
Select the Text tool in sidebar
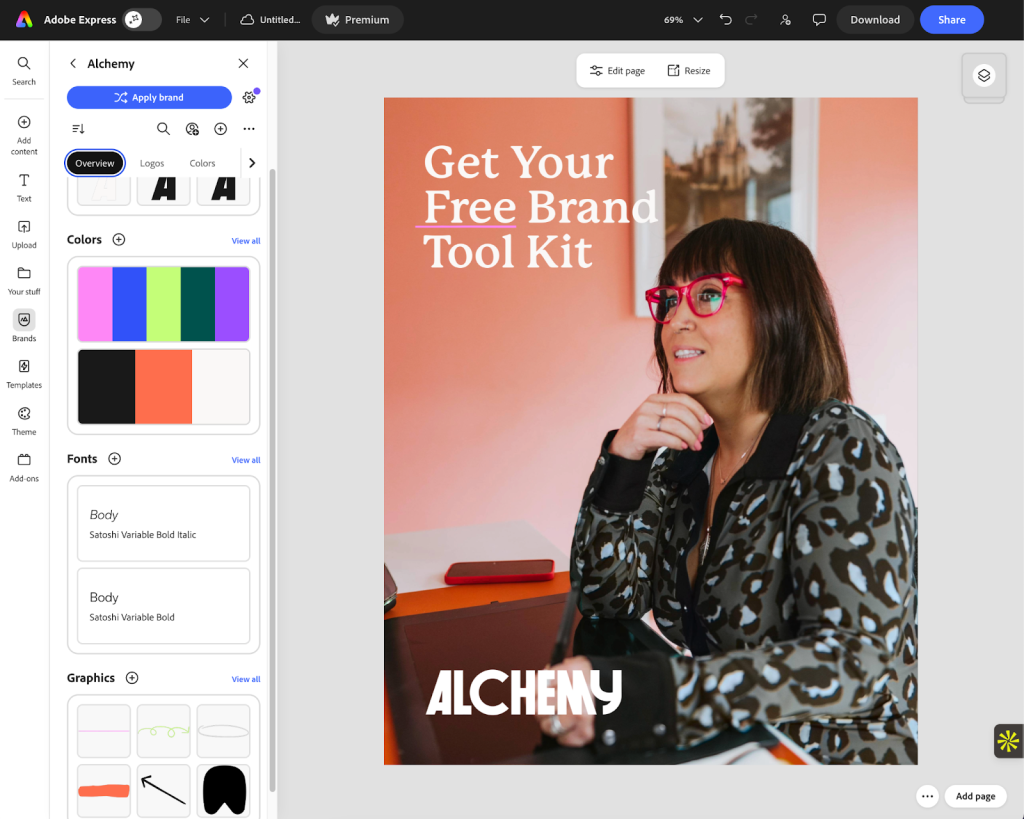click(x=24, y=188)
